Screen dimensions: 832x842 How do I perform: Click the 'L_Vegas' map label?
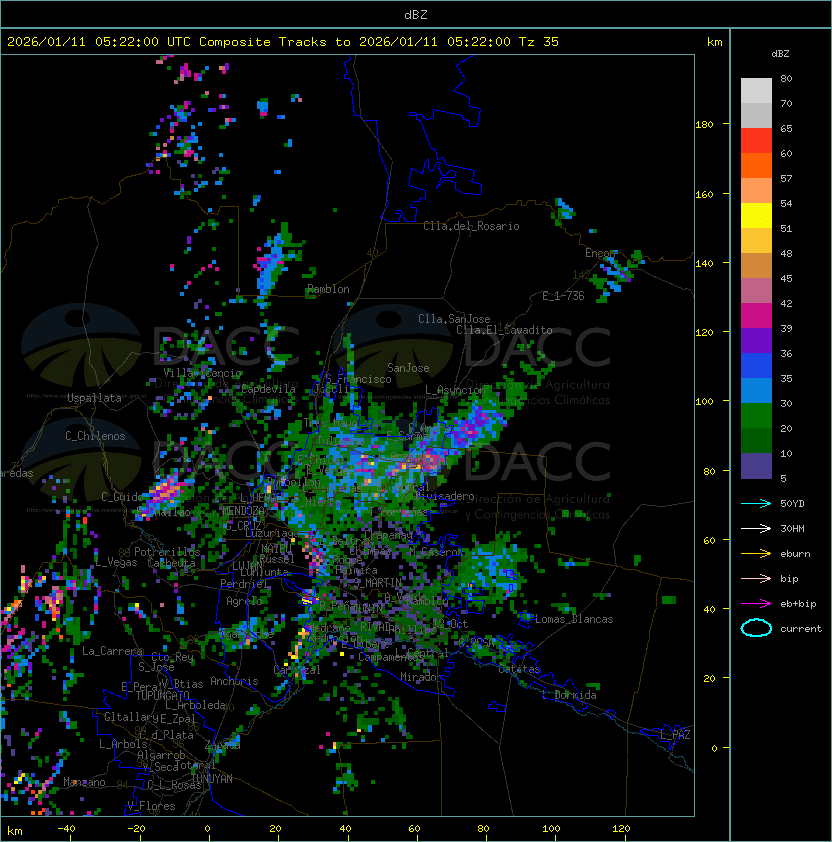coord(116,562)
